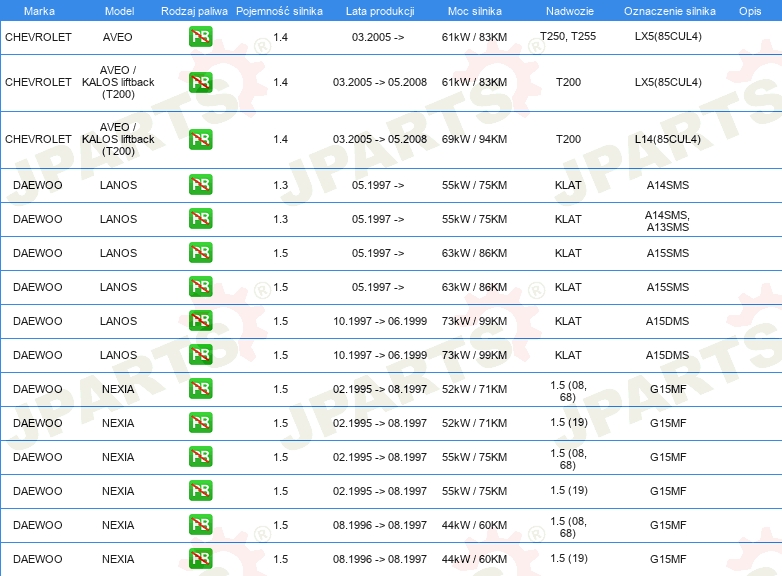Image resolution: width=782 pixels, height=576 pixels.
Task: Click the Opis column header
Action: coord(750,11)
